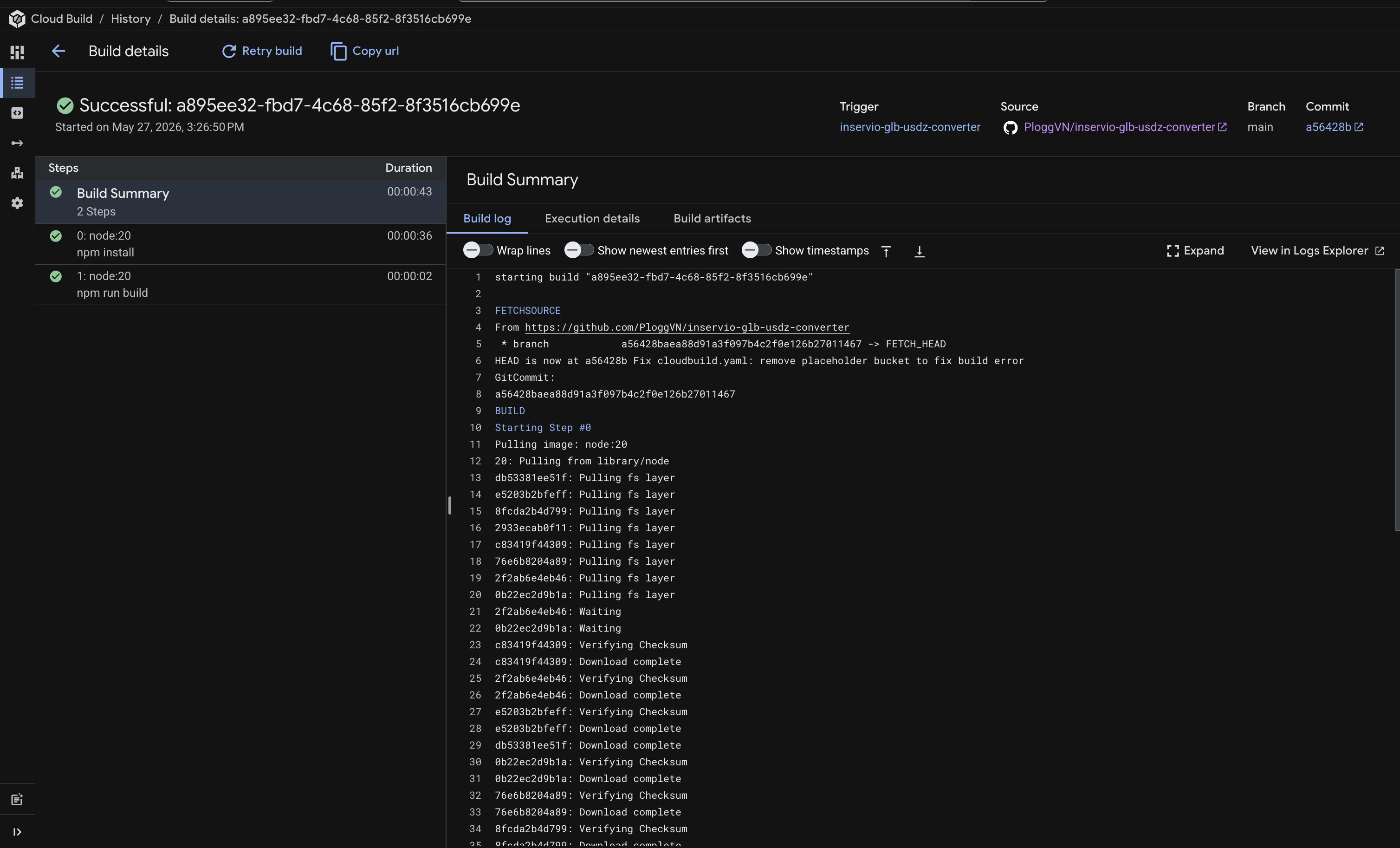Open the Triggers arrow icon in the sidebar
The image size is (1400, 848).
(x=17, y=143)
